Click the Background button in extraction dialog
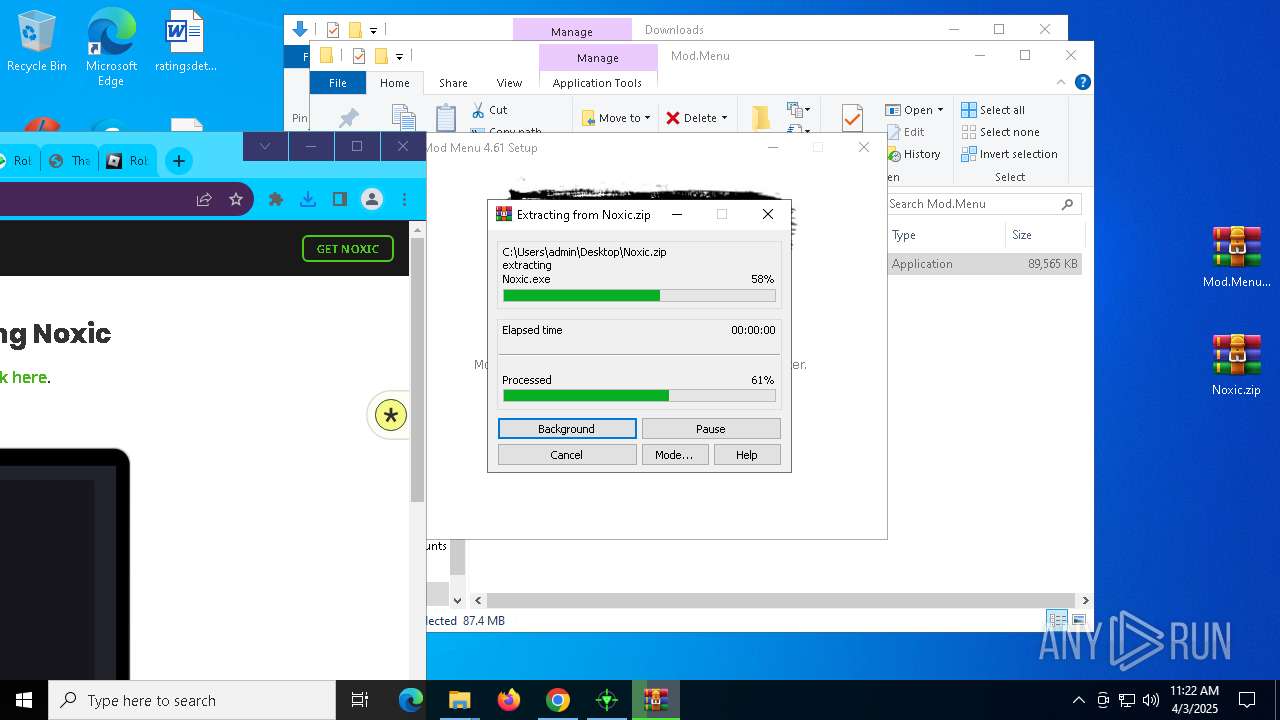Image resolution: width=1280 pixels, height=720 pixels. point(567,429)
